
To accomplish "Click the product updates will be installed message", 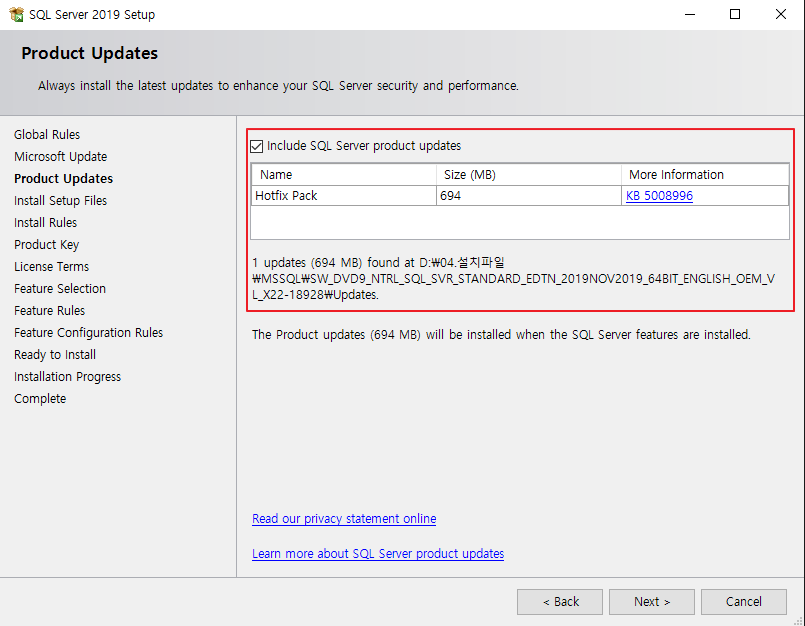I will pos(501,335).
